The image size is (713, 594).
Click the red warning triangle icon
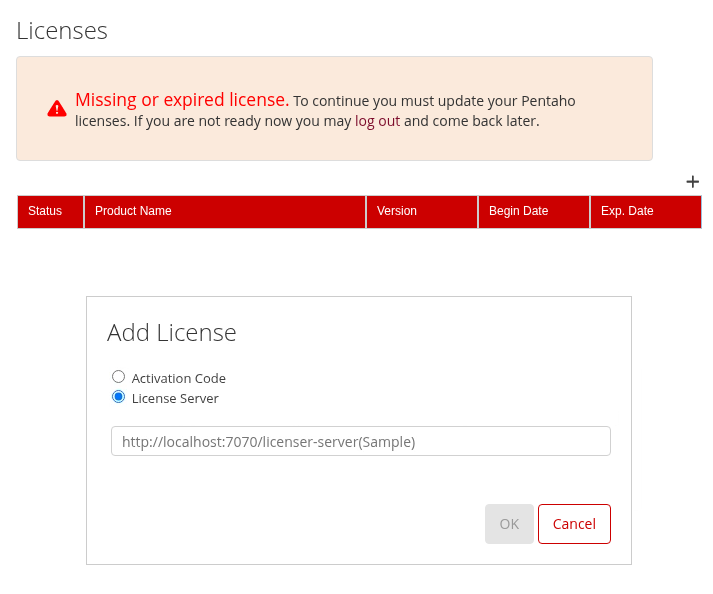[57, 109]
